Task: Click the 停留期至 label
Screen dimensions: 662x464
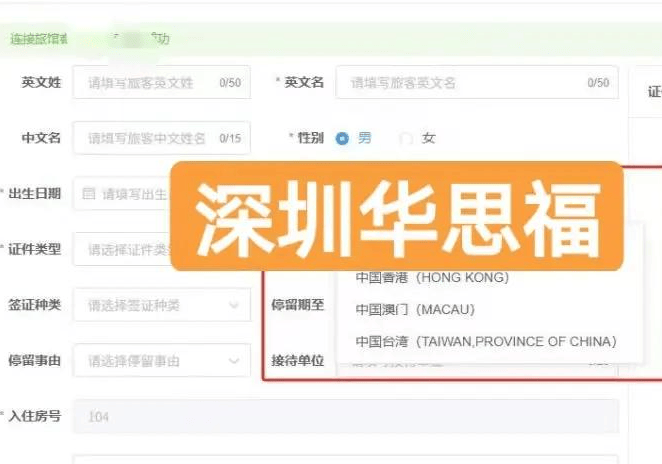Action: pos(297,305)
